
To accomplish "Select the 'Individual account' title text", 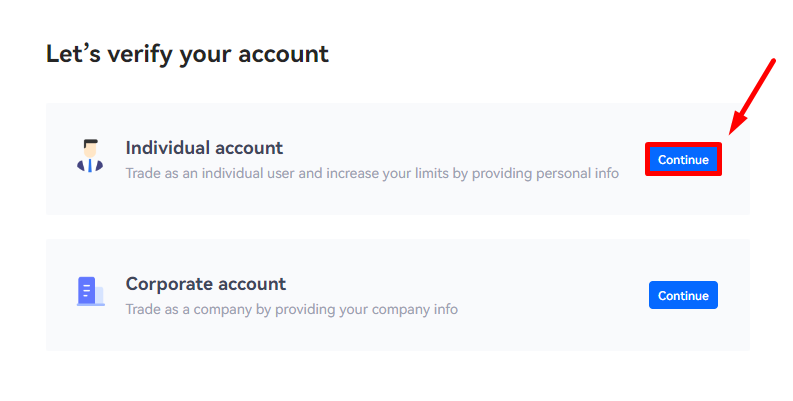I will click(204, 148).
